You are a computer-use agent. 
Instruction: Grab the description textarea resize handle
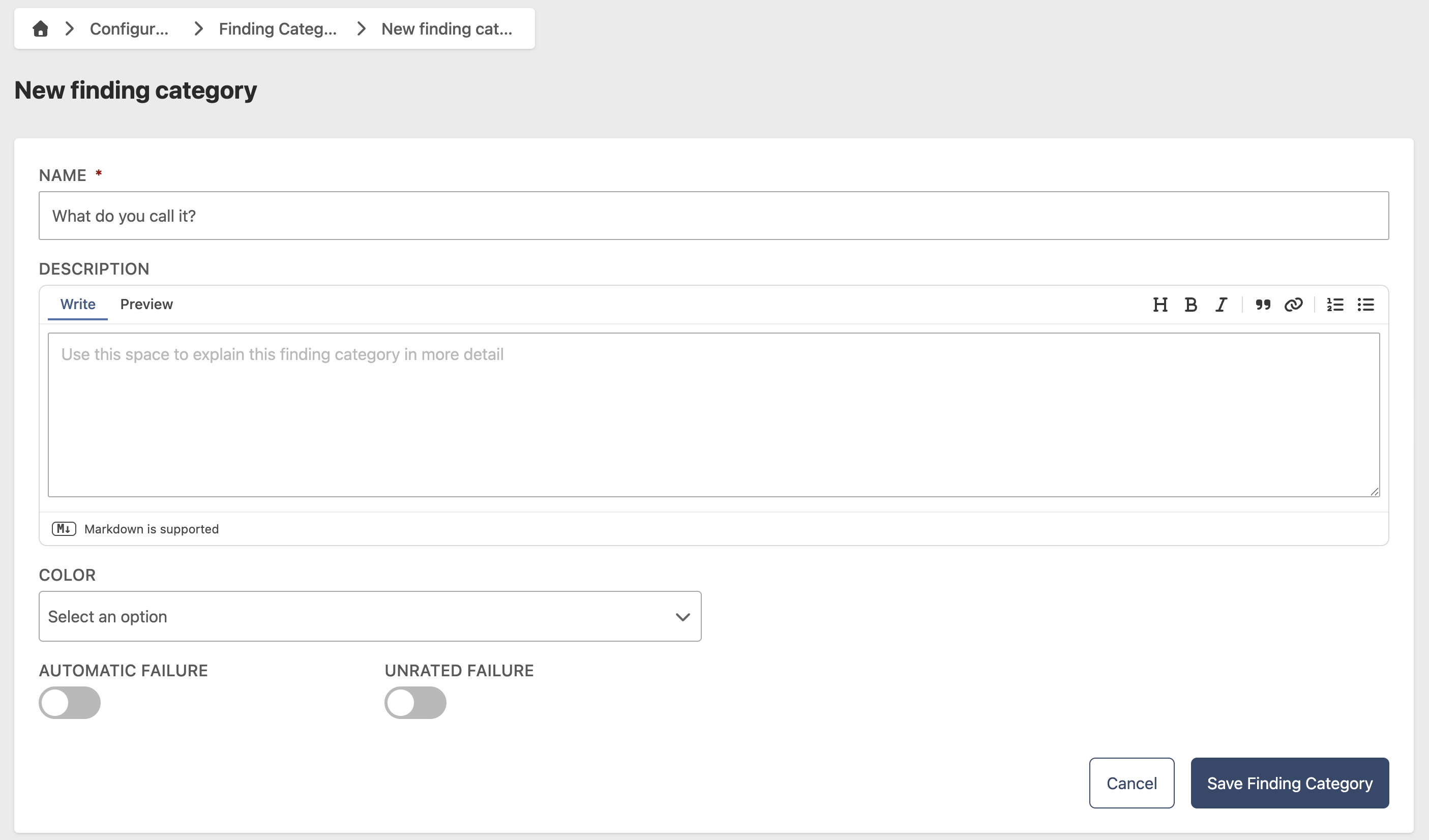(1375, 491)
